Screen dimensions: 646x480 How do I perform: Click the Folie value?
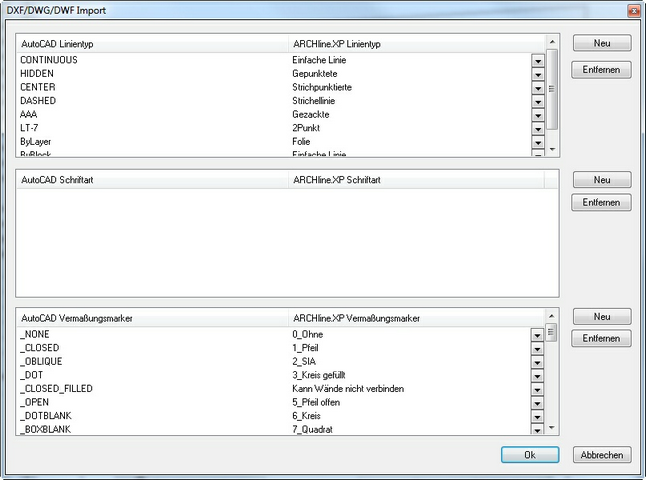click(x=301, y=142)
